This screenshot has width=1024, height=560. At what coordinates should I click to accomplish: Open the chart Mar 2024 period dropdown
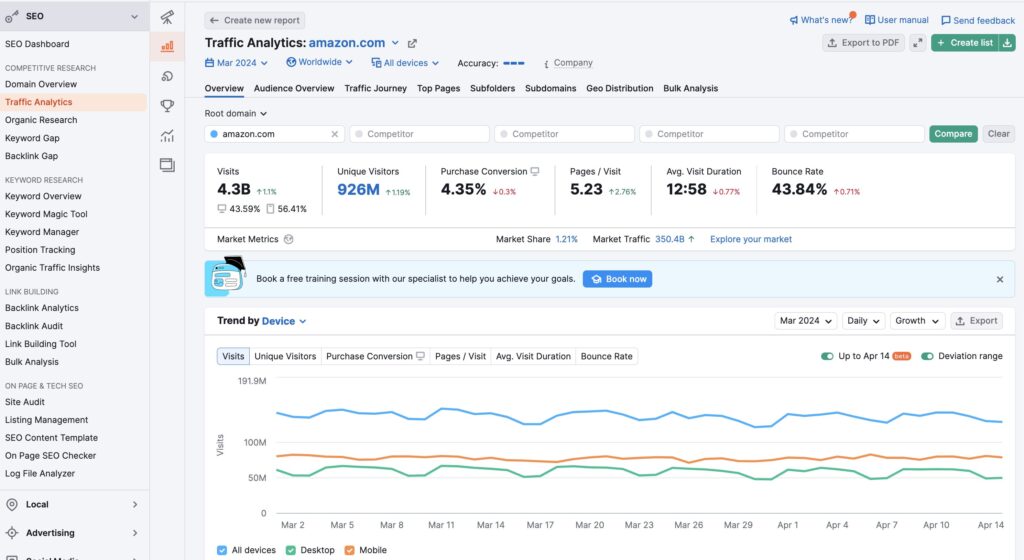click(x=805, y=320)
